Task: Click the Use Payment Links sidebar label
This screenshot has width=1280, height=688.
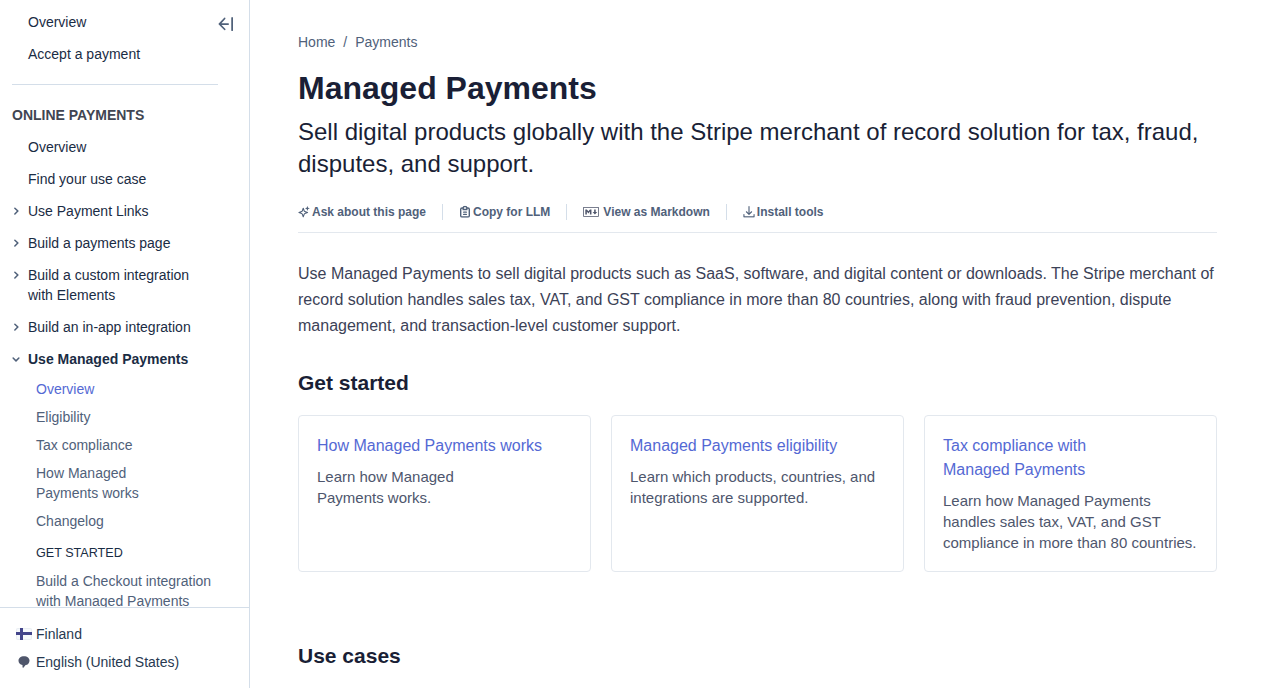Action: (x=88, y=211)
